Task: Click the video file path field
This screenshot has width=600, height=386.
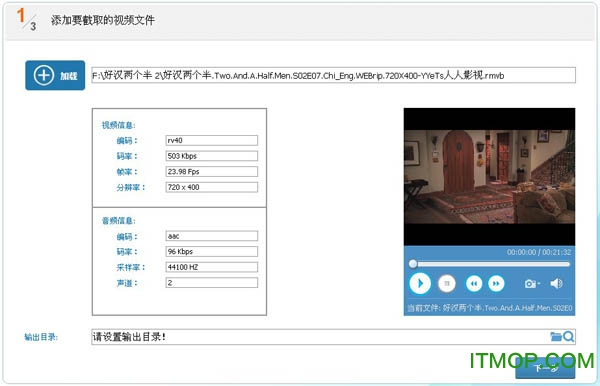Action: pyautogui.click(x=333, y=75)
